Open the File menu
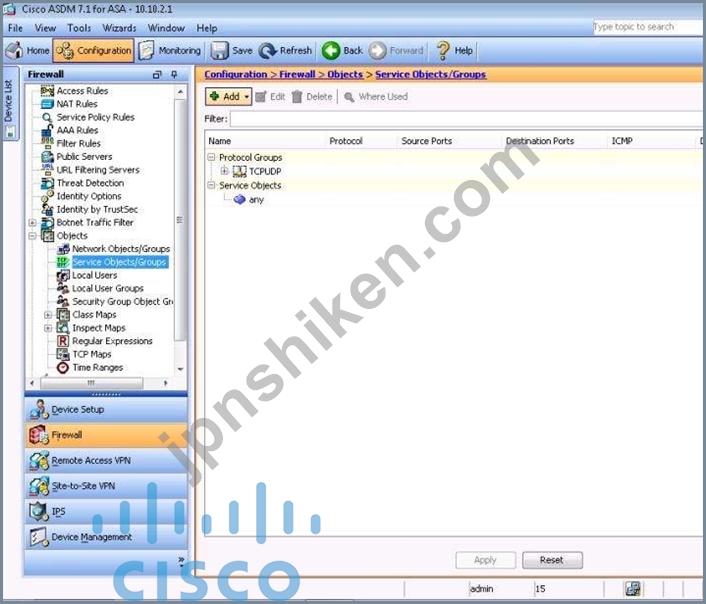 [15, 28]
